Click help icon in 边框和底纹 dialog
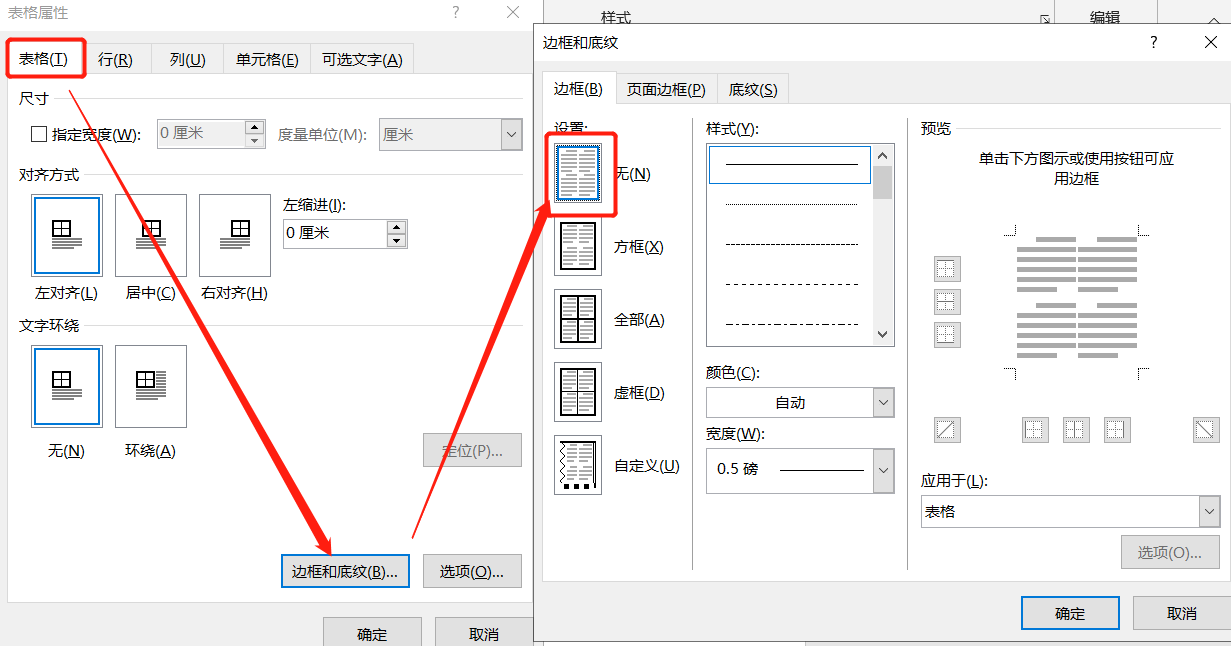The height and width of the screenshot is (646, 1231). click(1153, 42)
